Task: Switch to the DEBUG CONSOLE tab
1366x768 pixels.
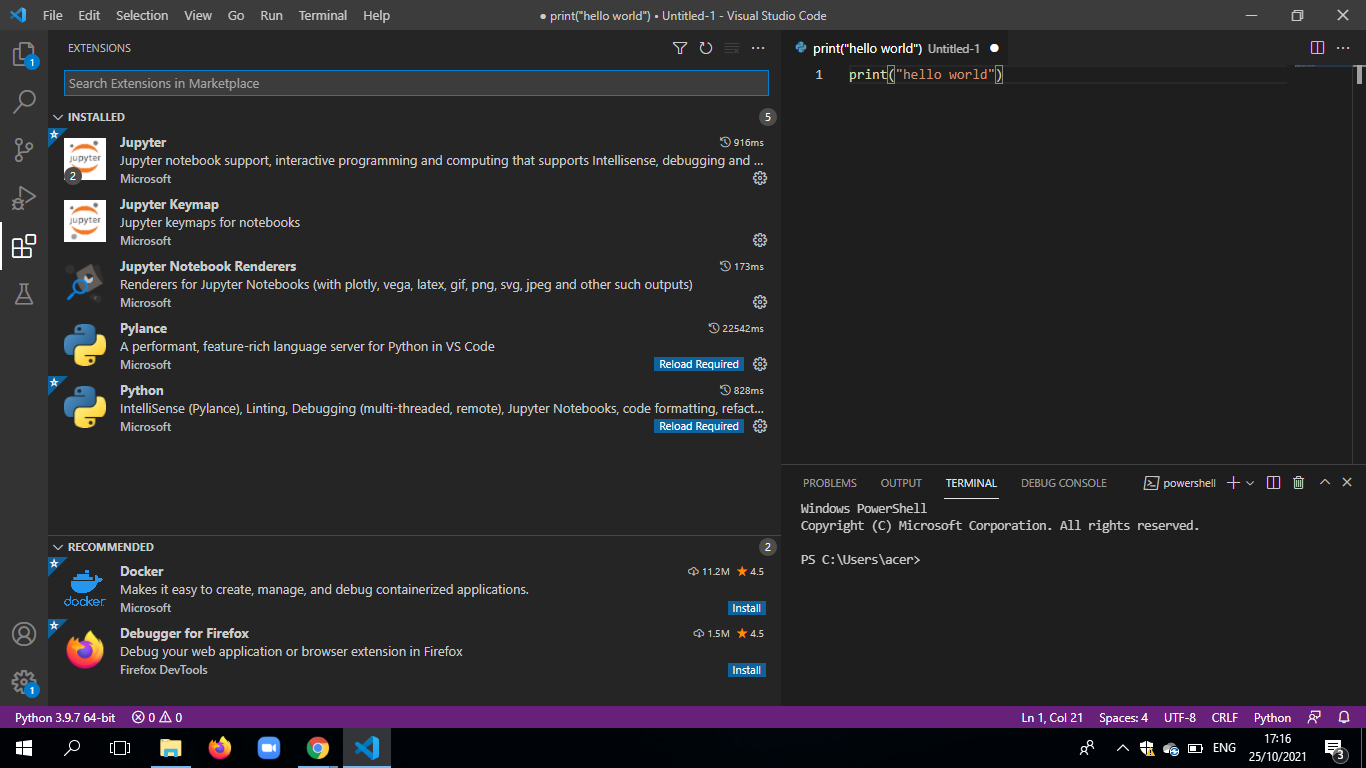Action: tap(1063, 482)
